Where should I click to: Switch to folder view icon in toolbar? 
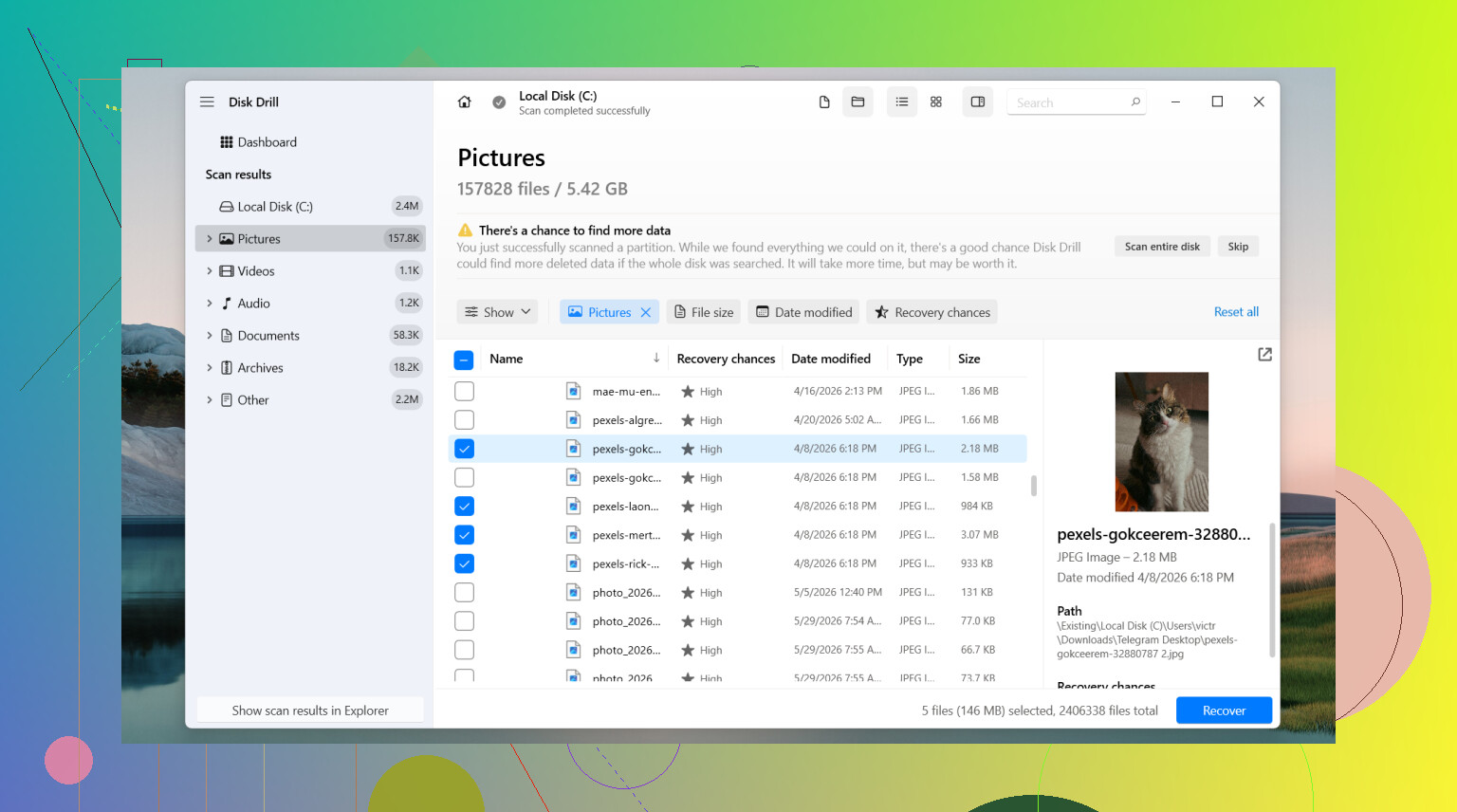[858, 101]
